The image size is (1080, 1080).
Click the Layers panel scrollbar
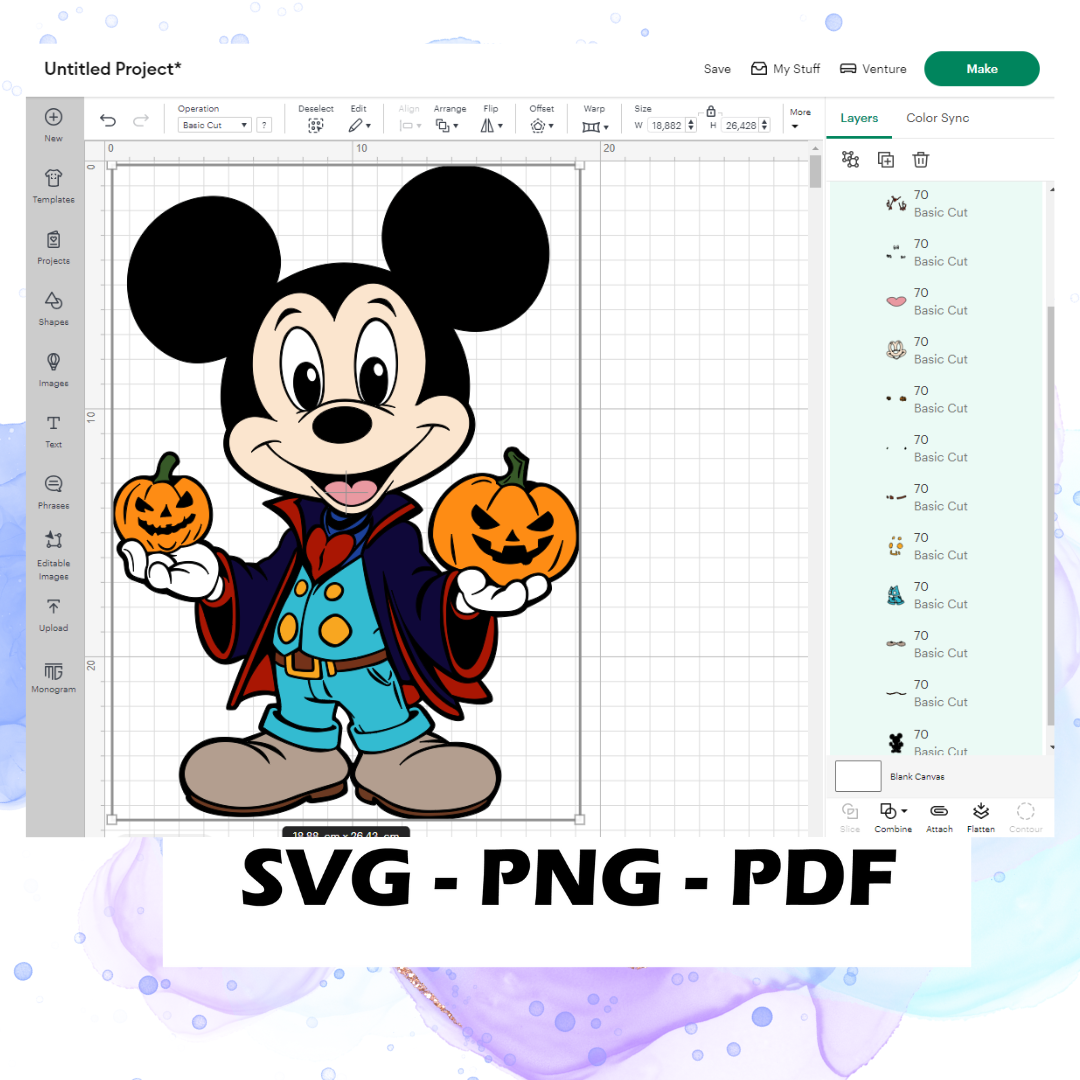(1050, 515)
